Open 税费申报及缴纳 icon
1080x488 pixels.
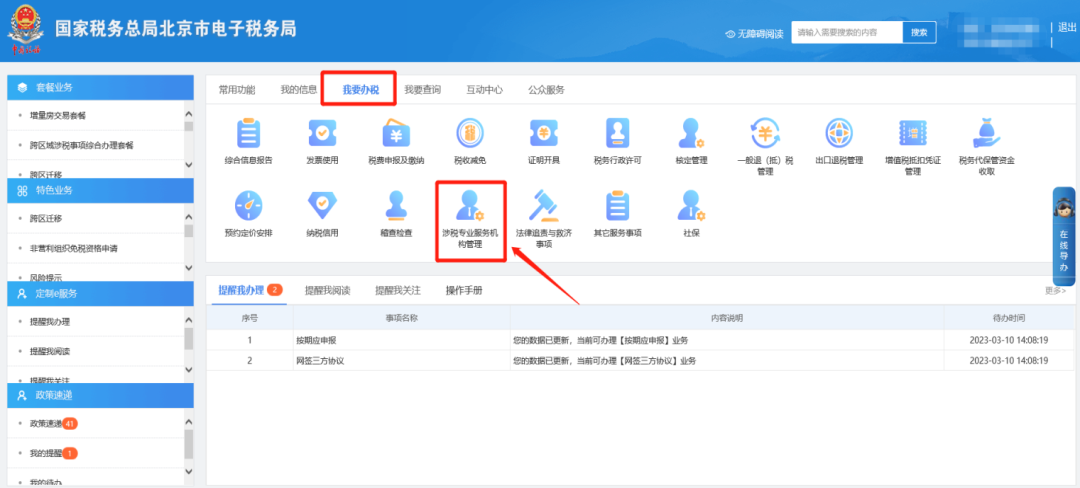(396, 134)
